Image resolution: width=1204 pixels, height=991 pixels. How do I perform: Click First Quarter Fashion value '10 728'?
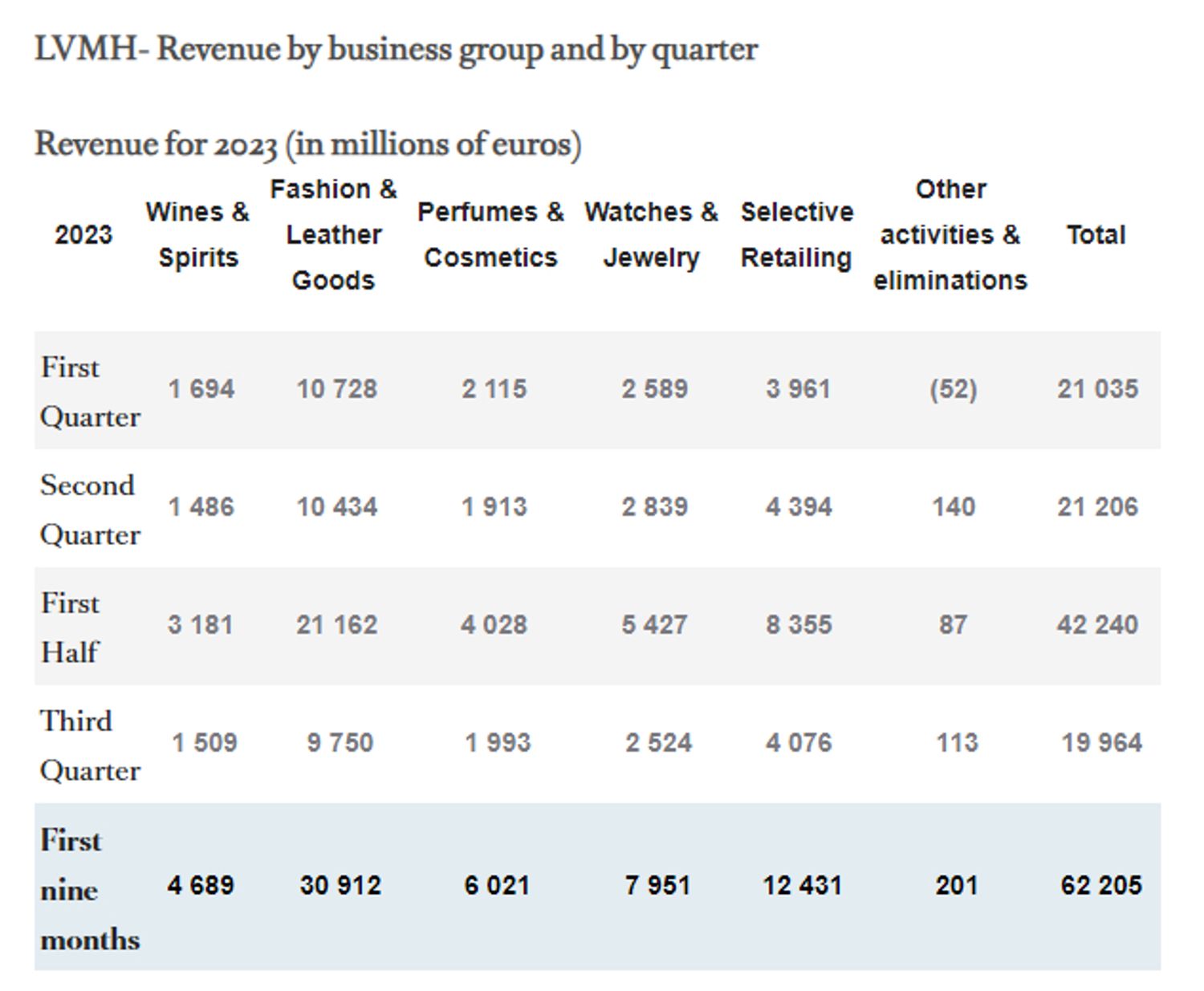(x=337, y=389)
